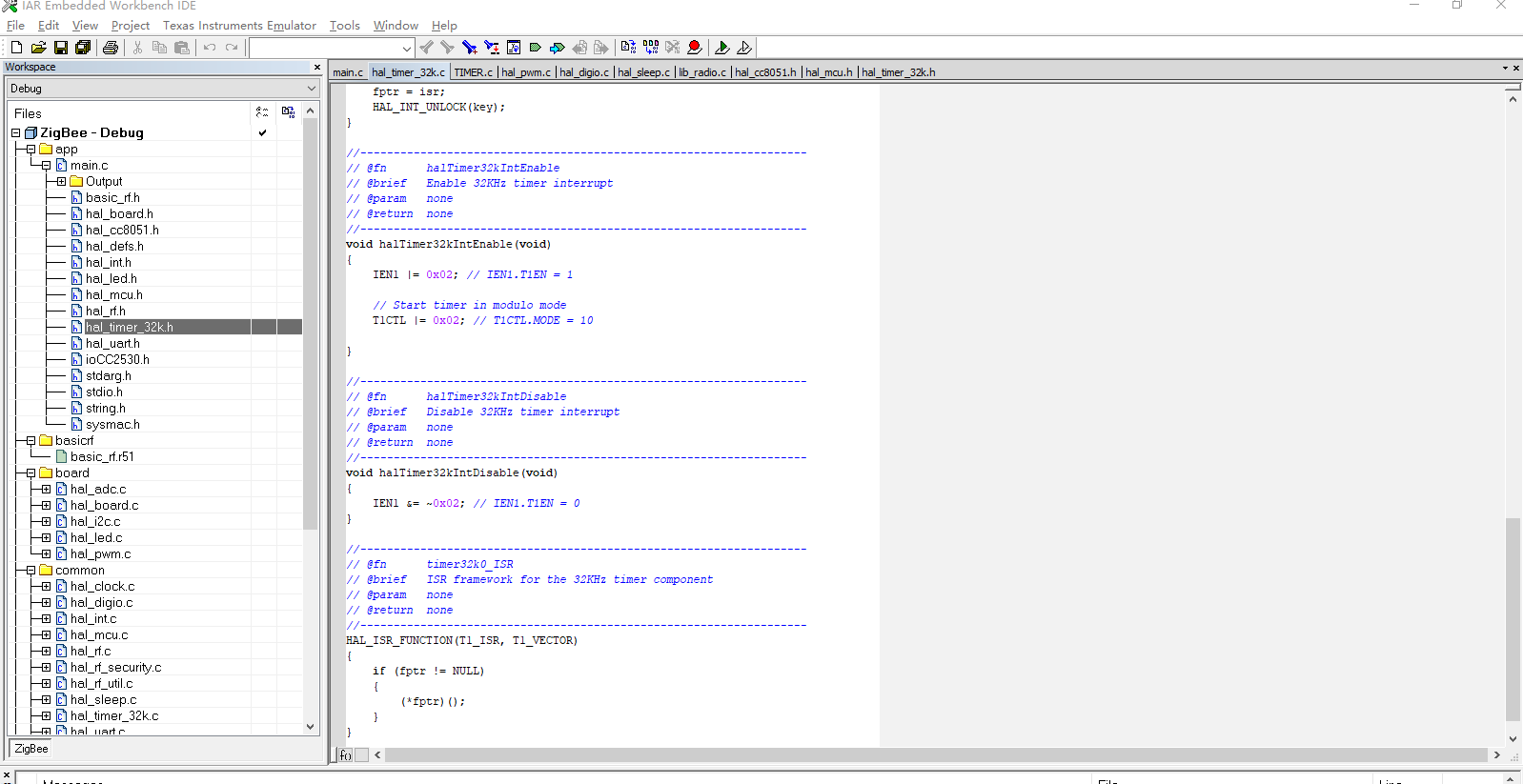Expand hal_adc.c in the tree
The height and width of the screenshot is (784, 1523).
tap(46, 490)
